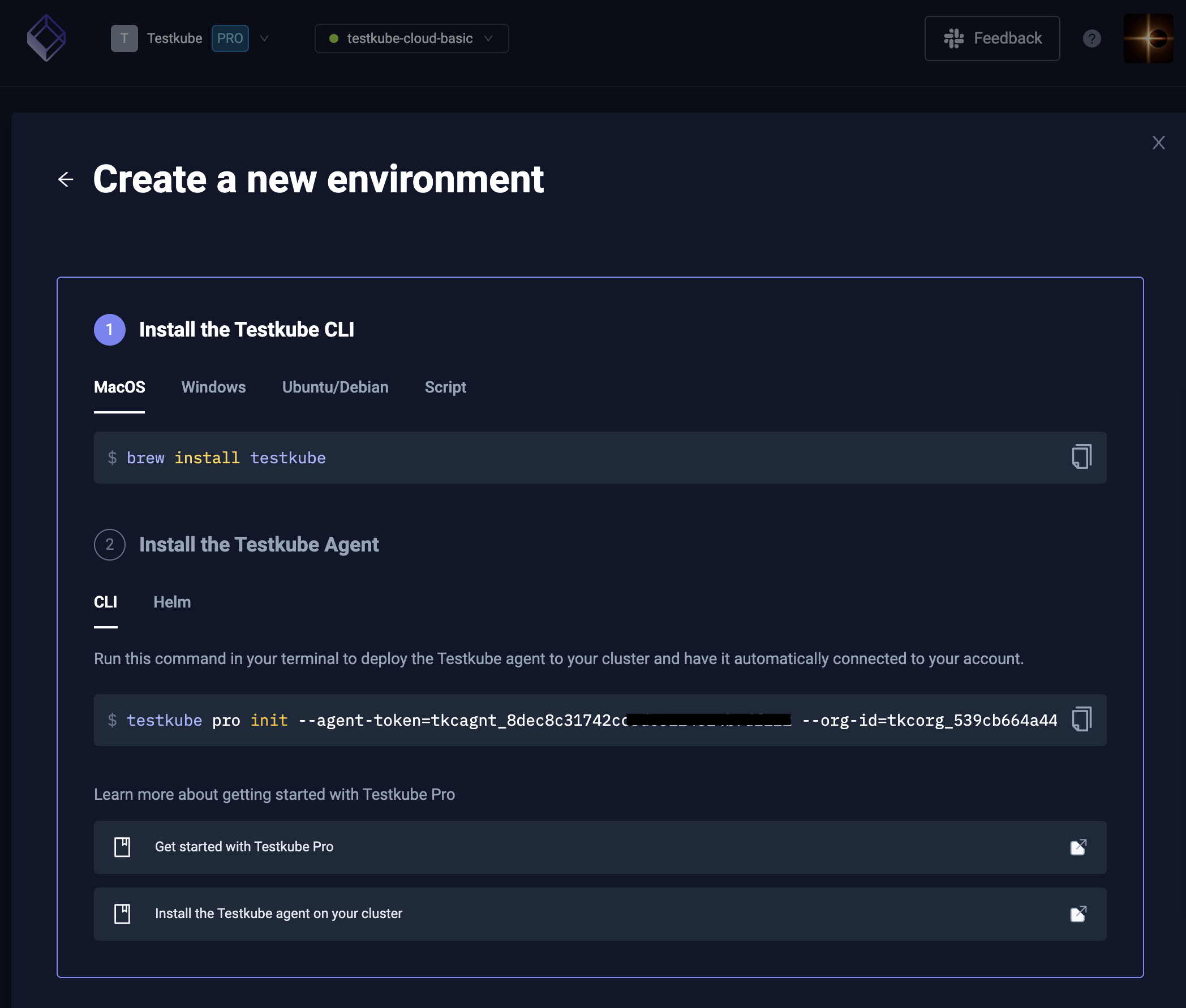Click the external link icon on Get started card
The image size is (1186, 1008).
click(x=1078, y=847)
